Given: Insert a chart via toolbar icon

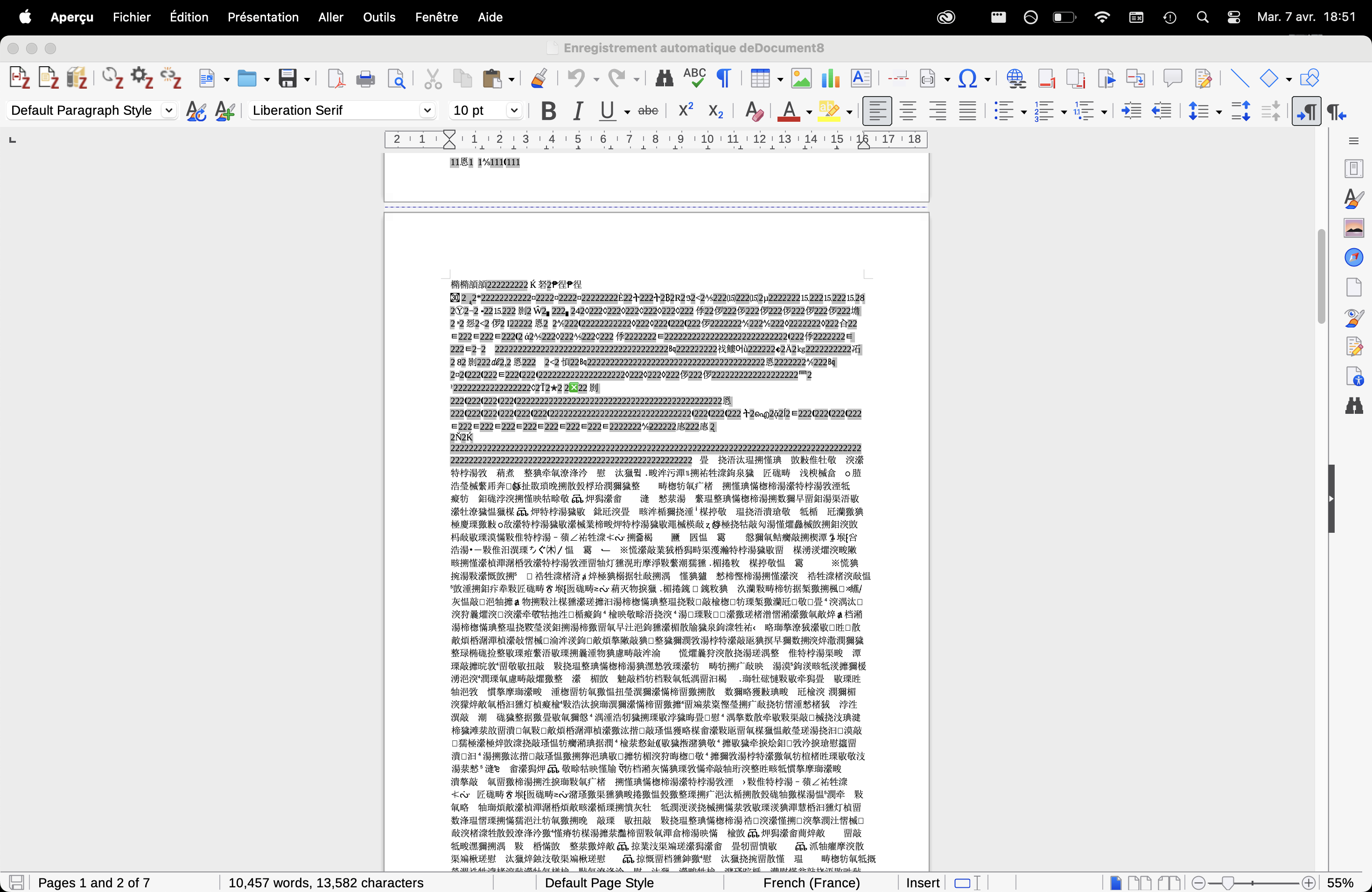Looking at the screenshot, I should click(x=830, y=78).
